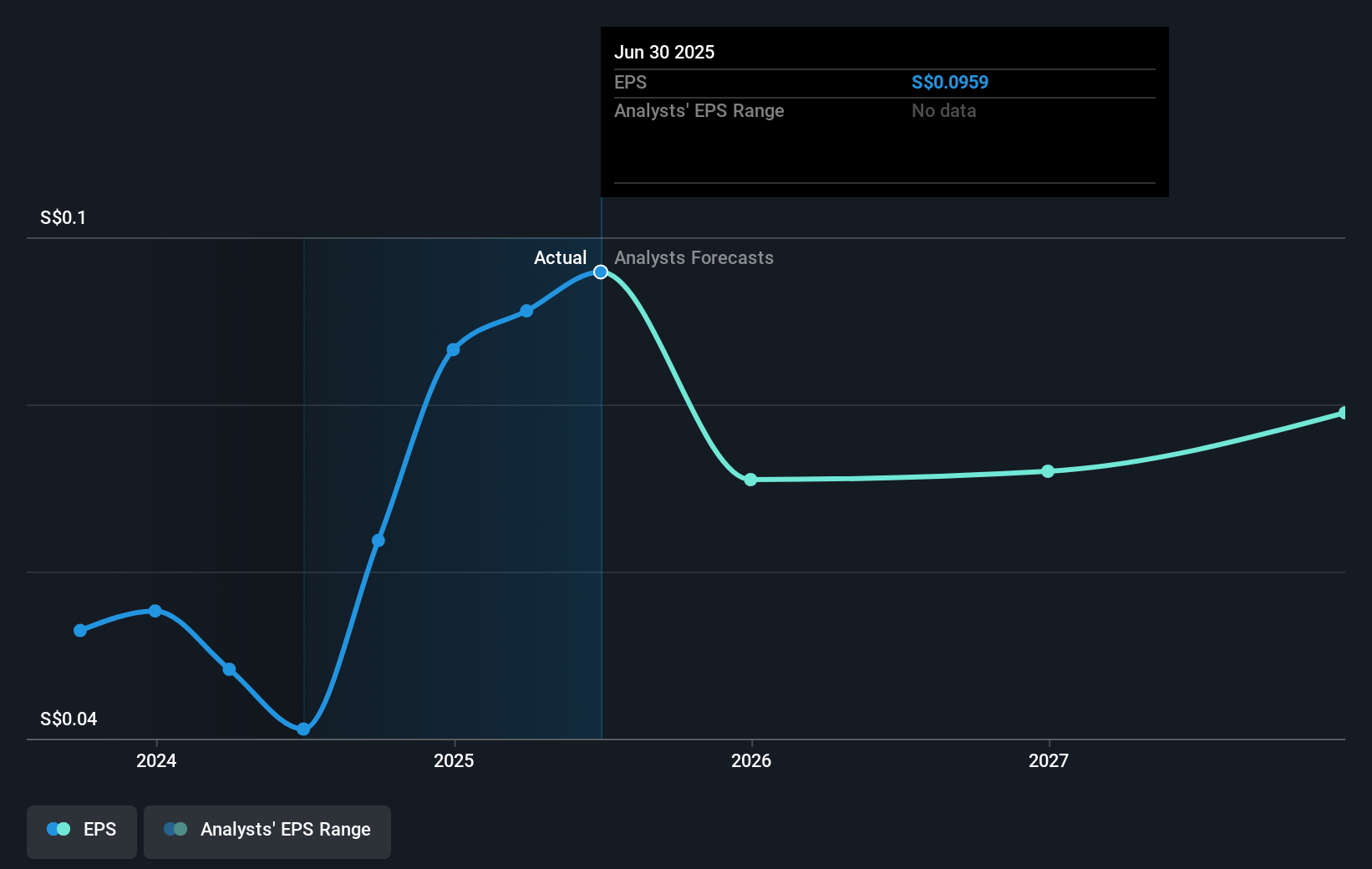Click the first EPS data point in late 2023
1372x869 pixels.
click(80, 631)
